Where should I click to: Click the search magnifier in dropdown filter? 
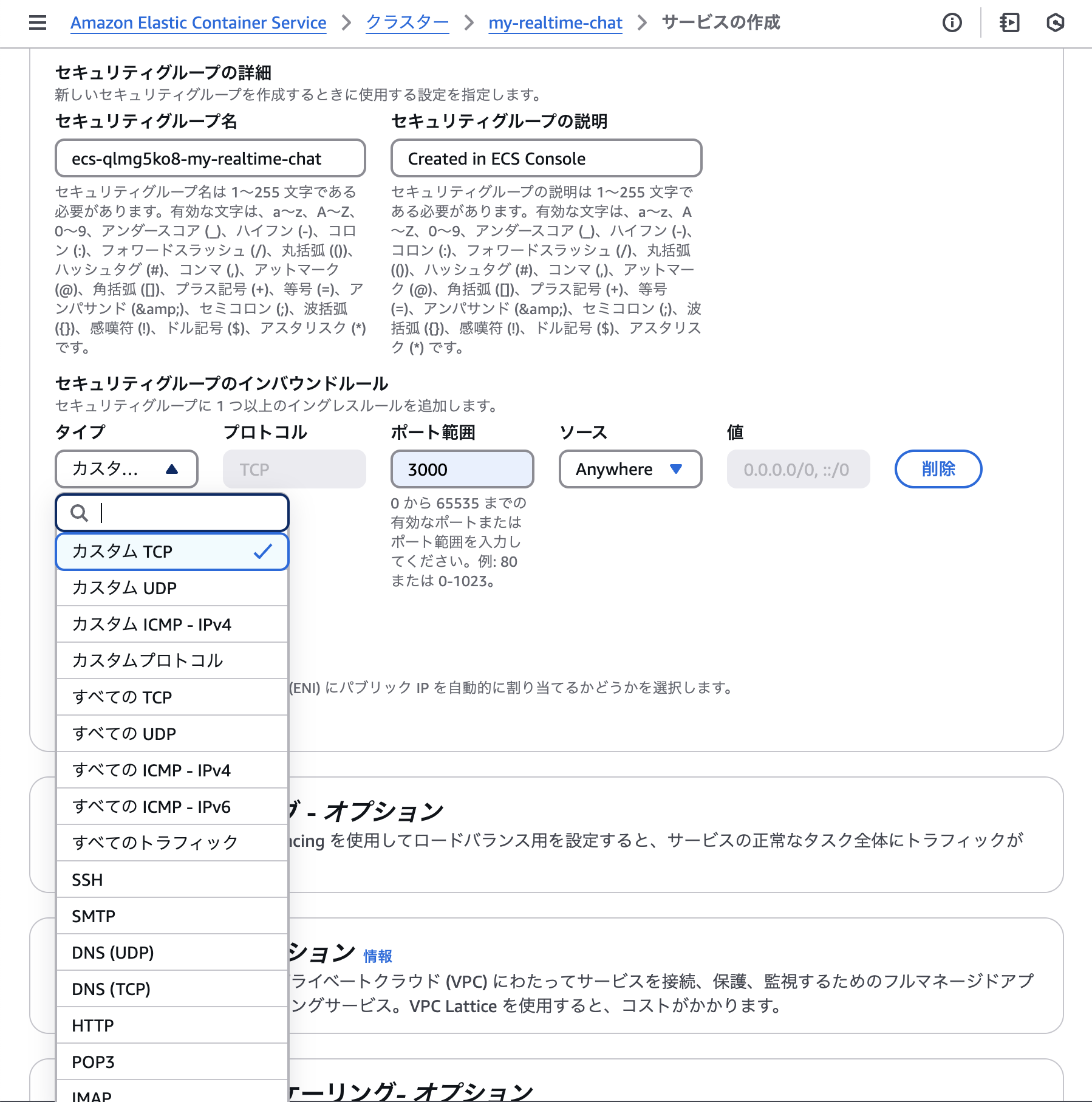tap(79, 513)
